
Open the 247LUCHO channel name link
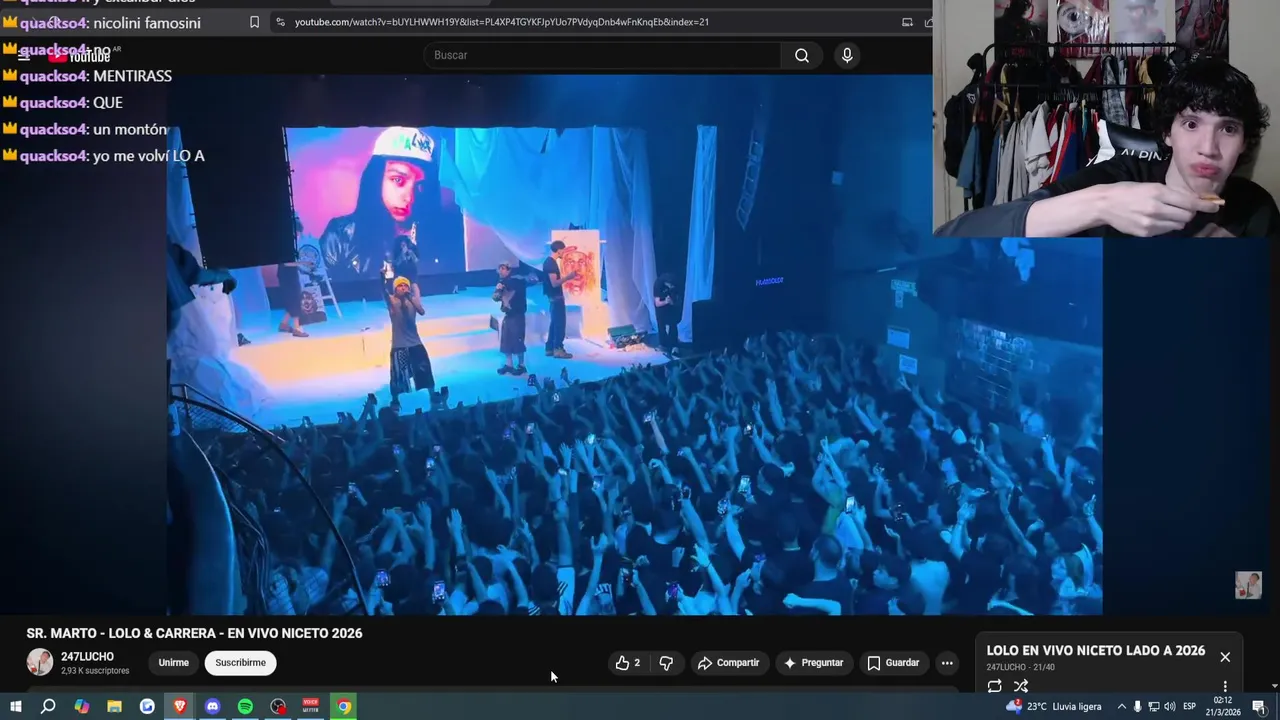point(87,657)
